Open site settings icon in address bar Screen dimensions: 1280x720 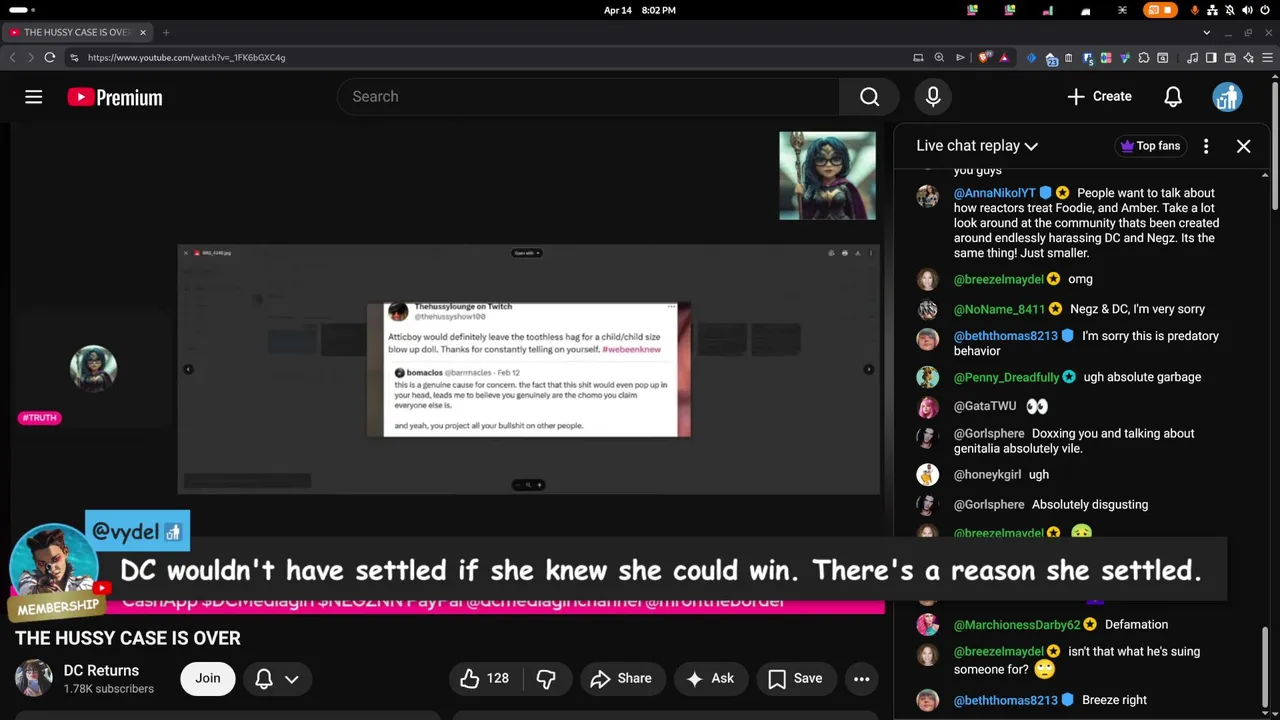[74, 57]
